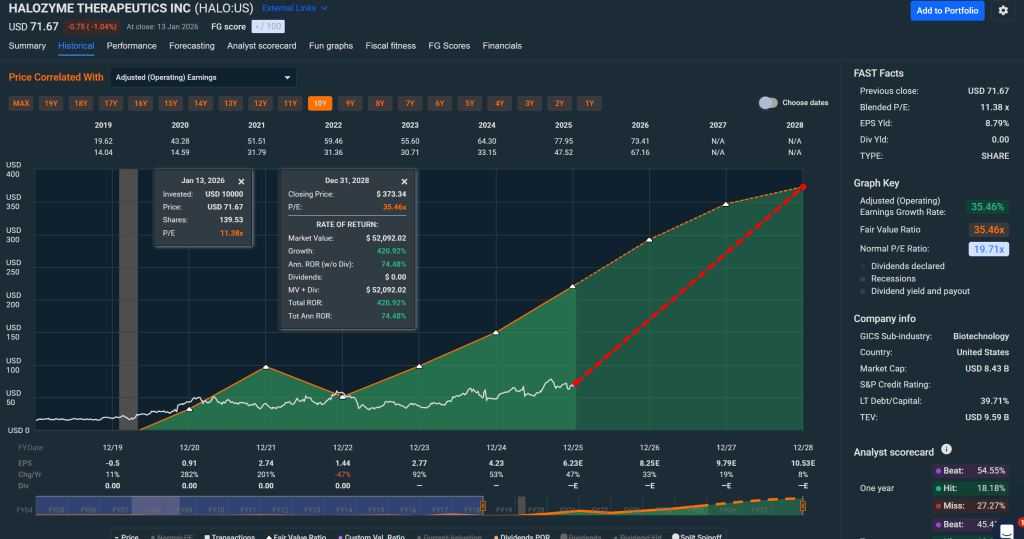Click the Biotechnology sub-industry value
This screenshot has height=539, width=1024.
(x=981, y=336)
